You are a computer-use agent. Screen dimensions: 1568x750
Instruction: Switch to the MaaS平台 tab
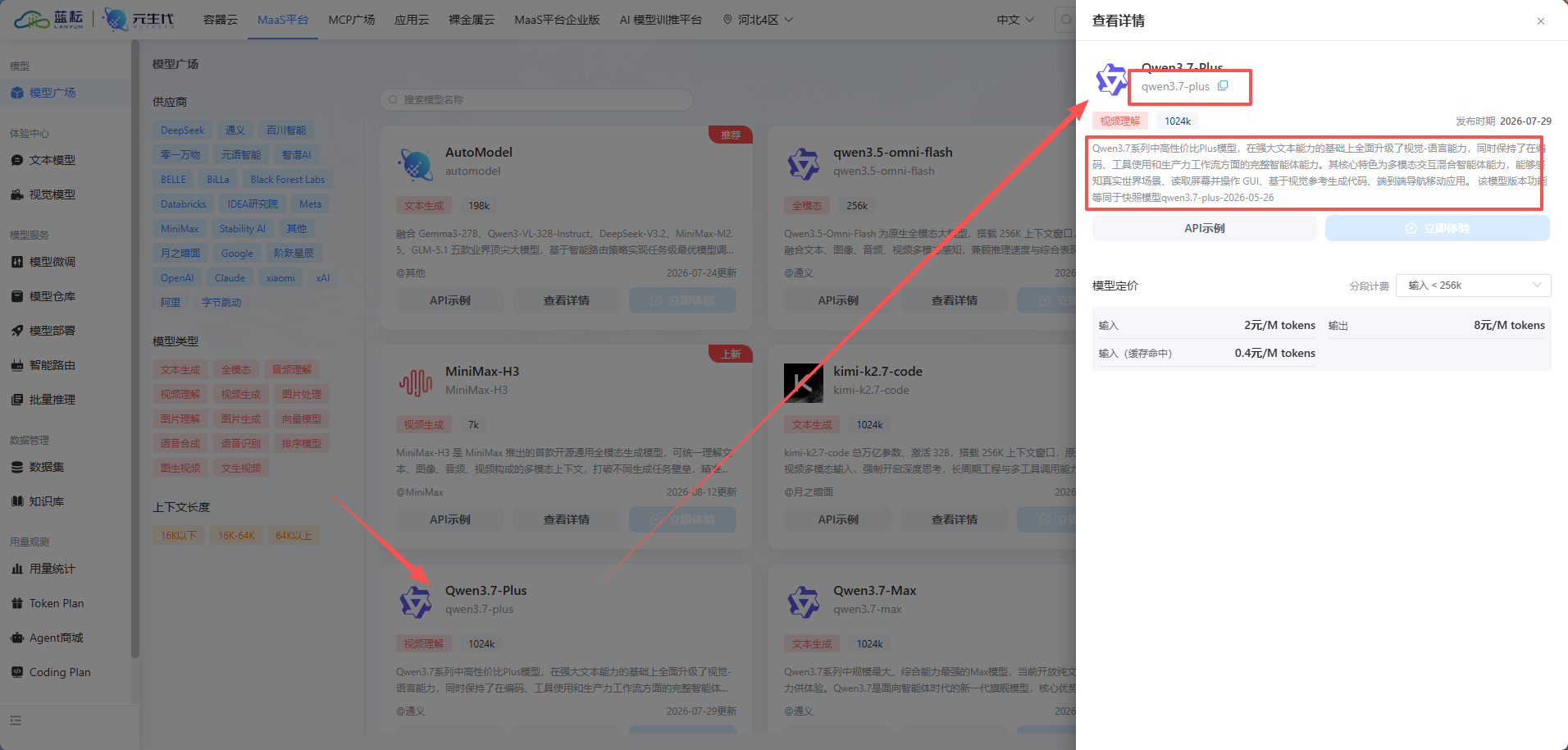pyautogui.click(x=283, y=20)
